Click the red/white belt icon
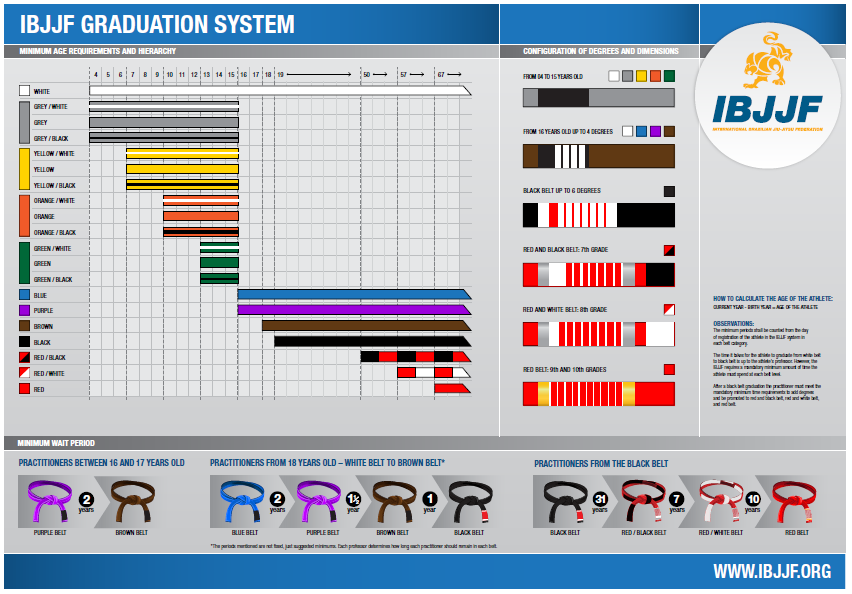The image size is (852, 594). (x=721, y=501)
